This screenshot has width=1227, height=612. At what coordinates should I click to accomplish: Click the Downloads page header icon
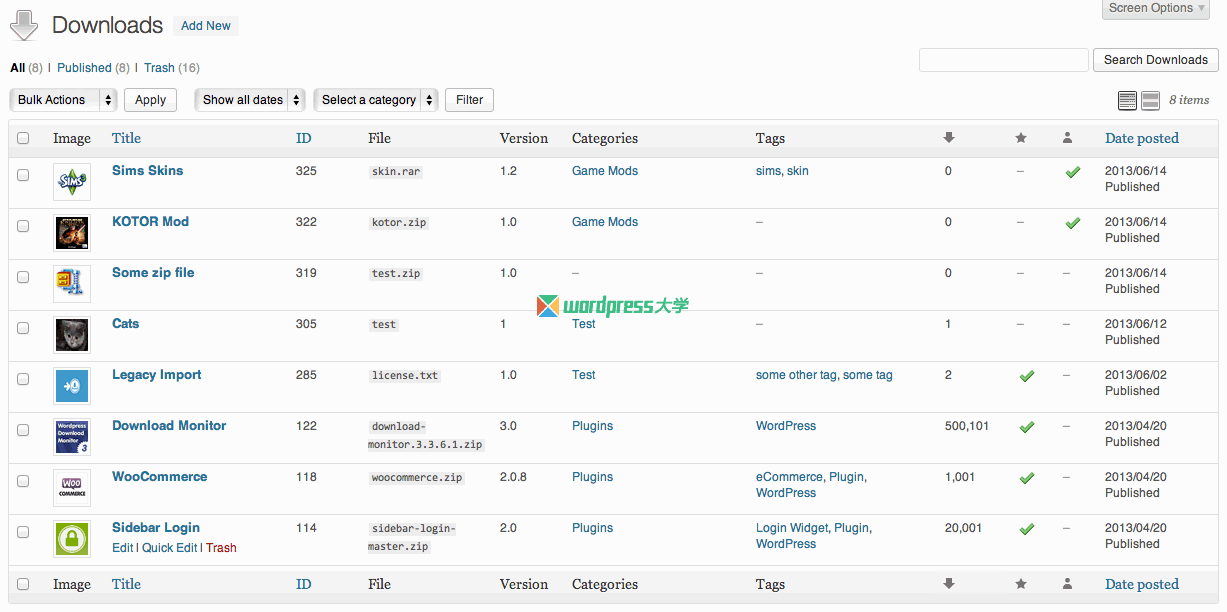pyautogui.click(x=24, y=25)
